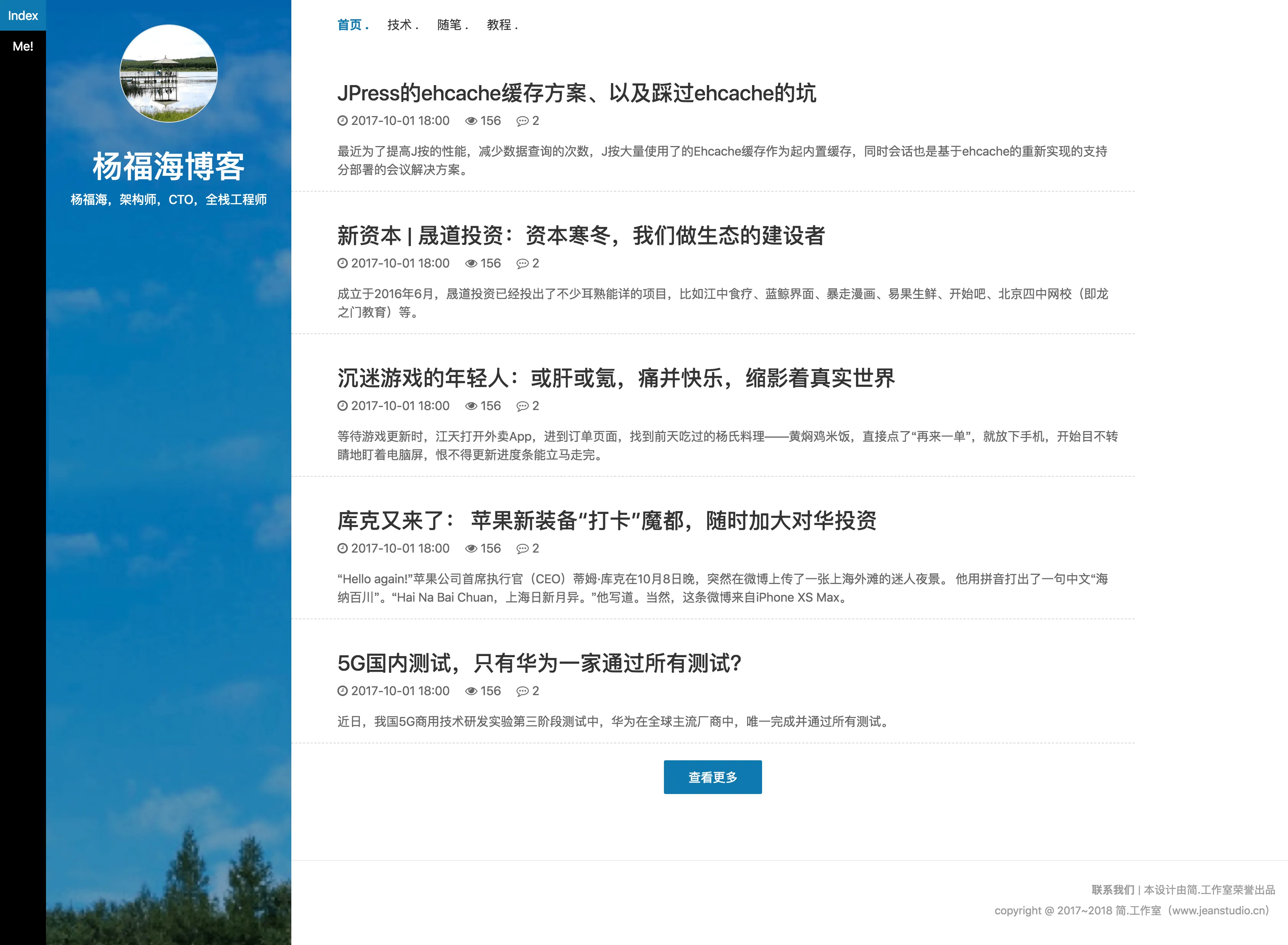Click the view icon beside 156 on the 新资本 article

(x=471, y=263)
